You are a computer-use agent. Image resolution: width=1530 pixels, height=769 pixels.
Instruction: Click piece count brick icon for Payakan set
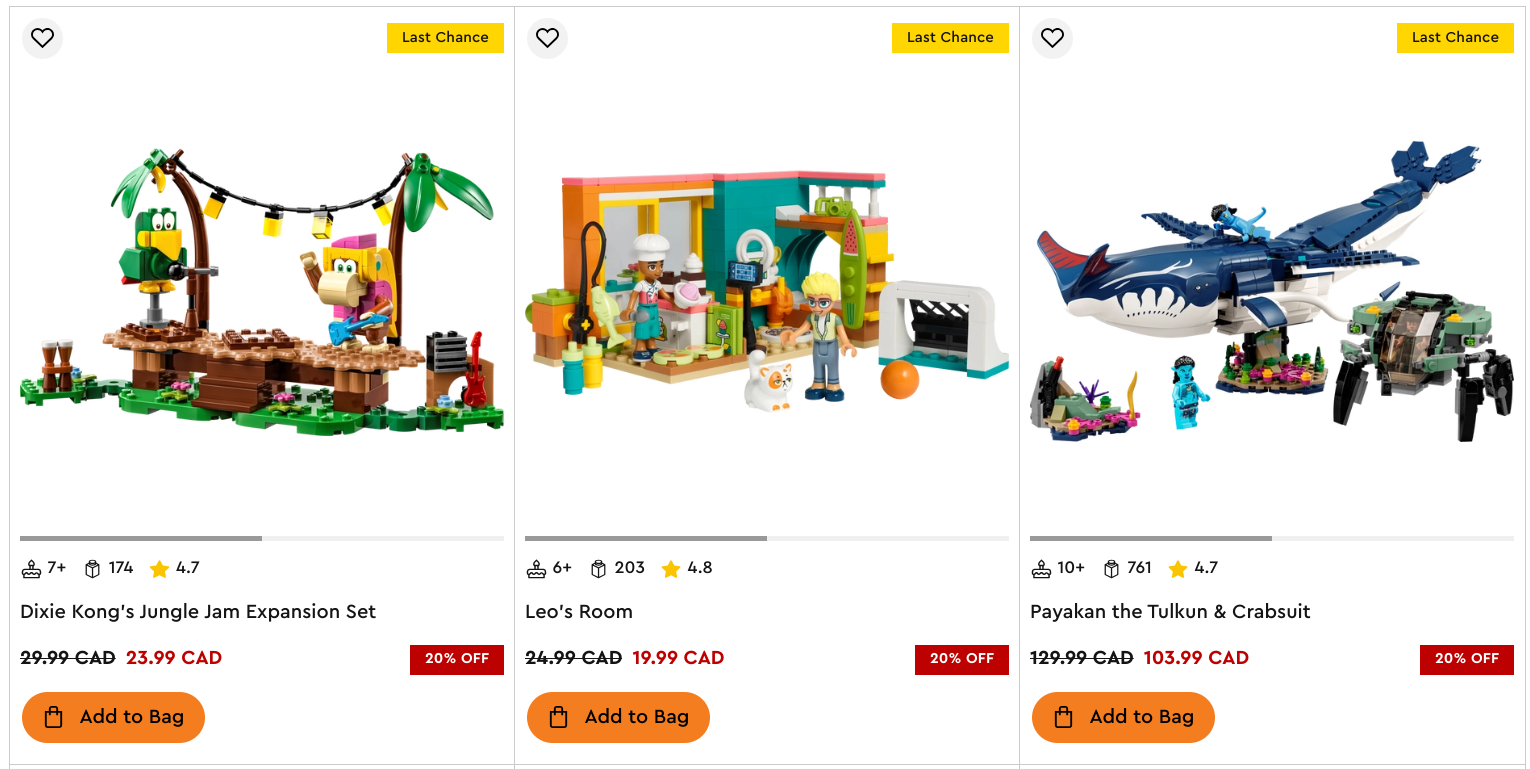click(1111, 569)
